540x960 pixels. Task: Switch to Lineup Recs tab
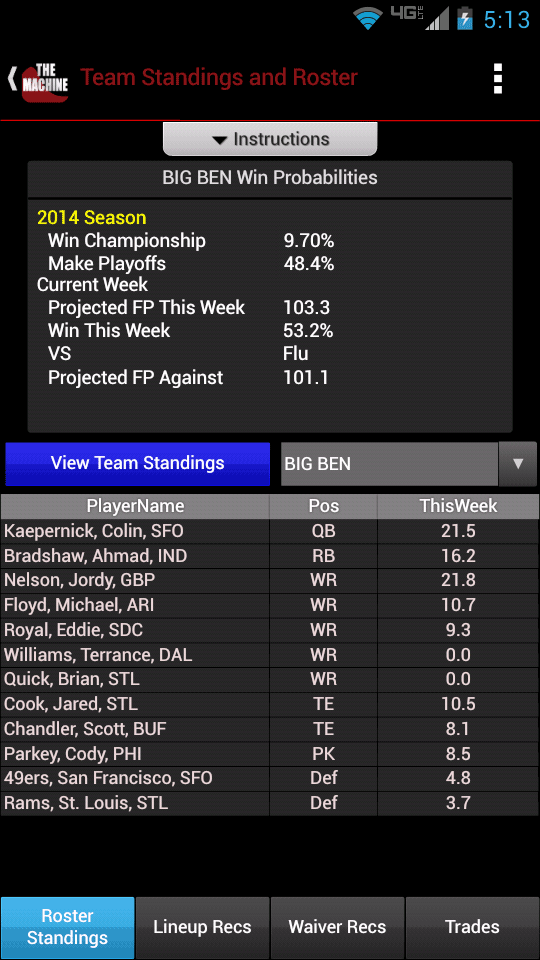[x=203, y=927]
